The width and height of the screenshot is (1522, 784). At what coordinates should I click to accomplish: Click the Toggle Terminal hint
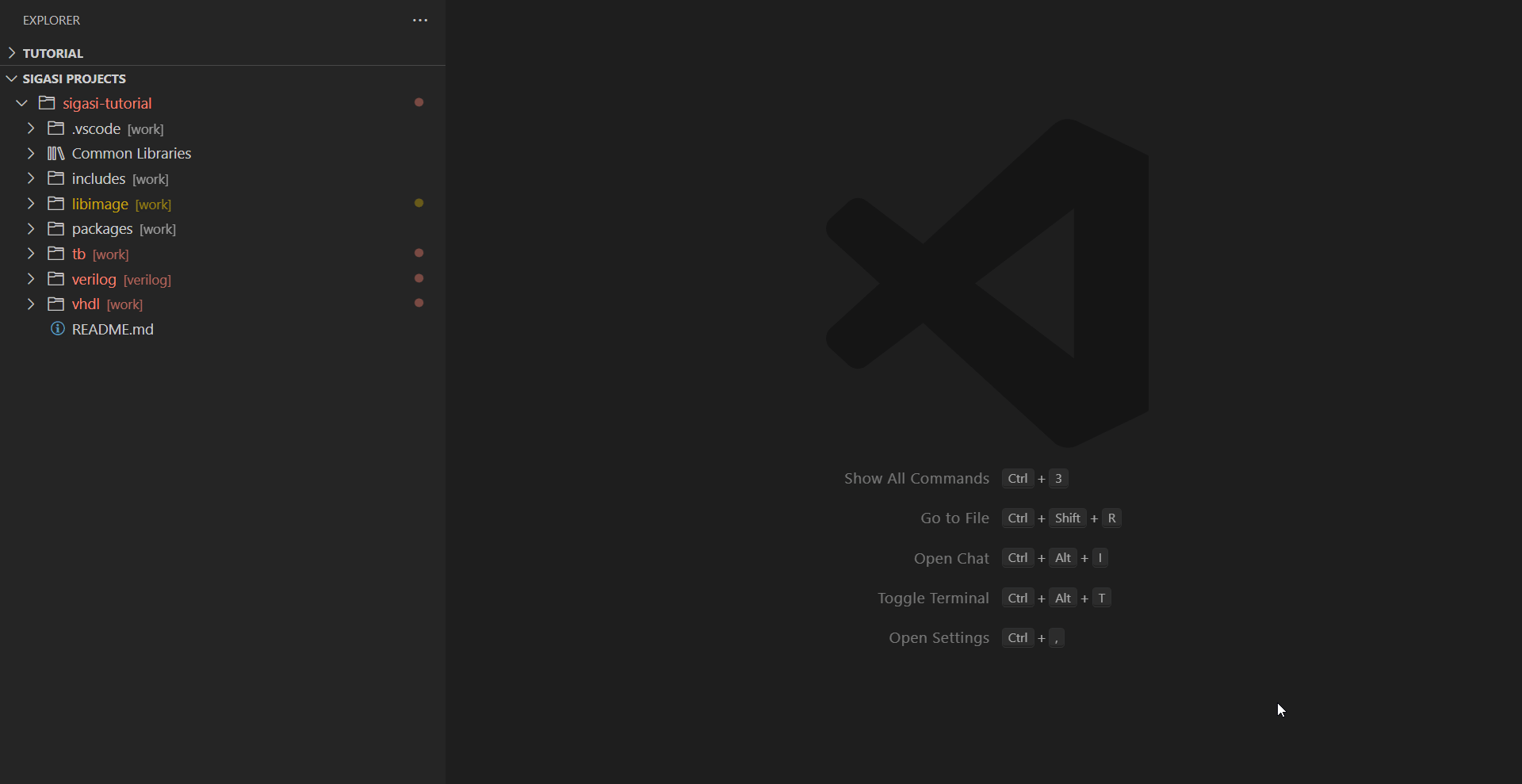click(933, 598)
